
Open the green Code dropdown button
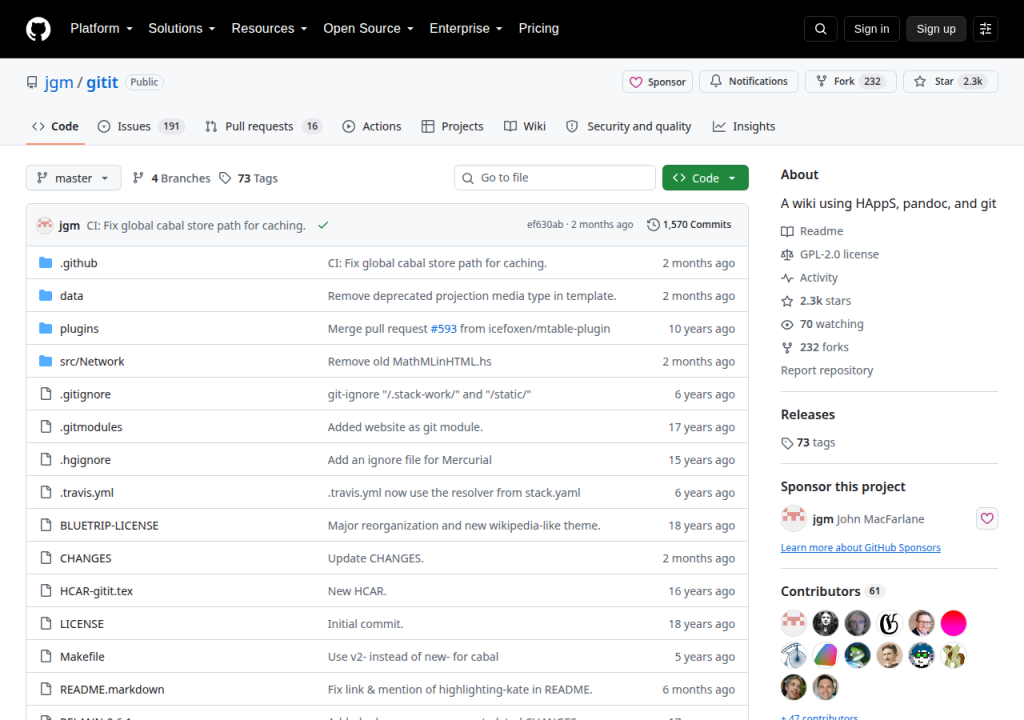[705, 178]
